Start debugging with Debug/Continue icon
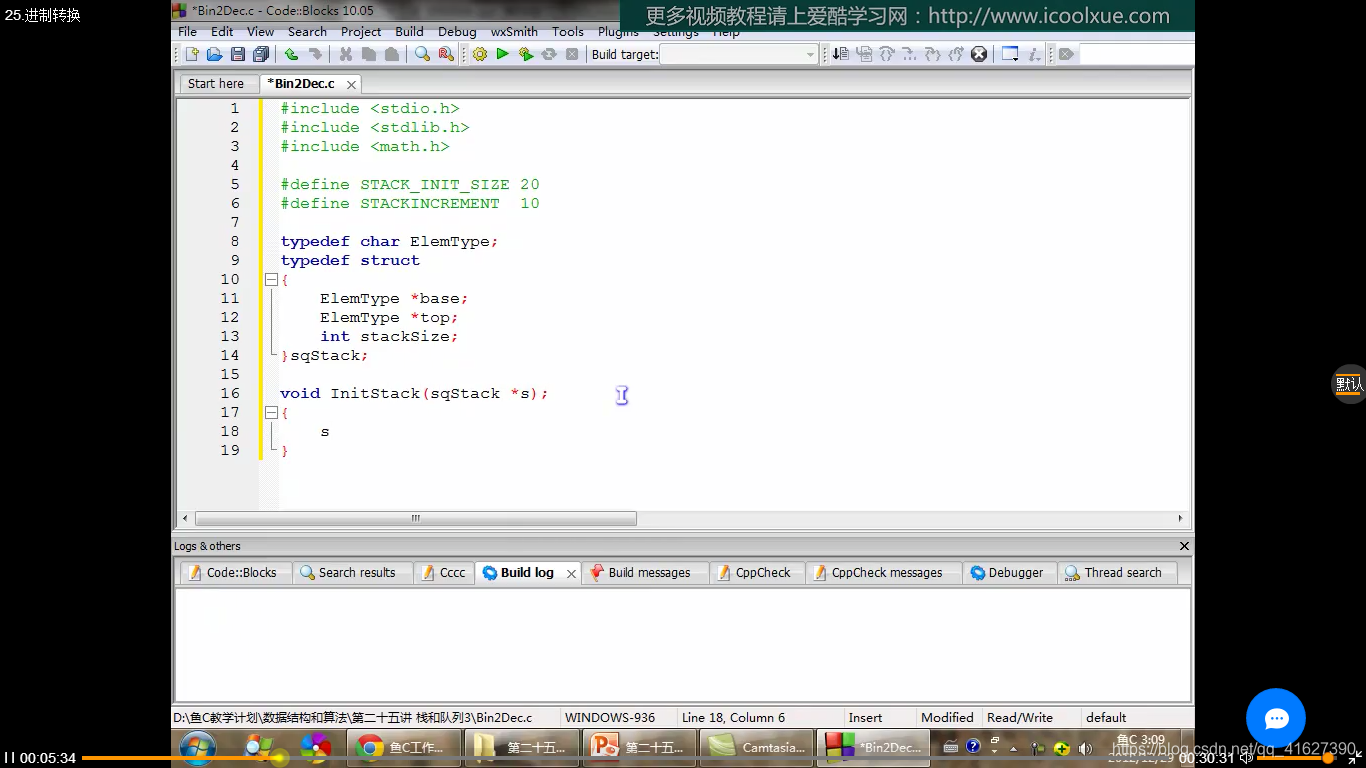This screenshot has height=768, width=1366. (x=841, y=54)
